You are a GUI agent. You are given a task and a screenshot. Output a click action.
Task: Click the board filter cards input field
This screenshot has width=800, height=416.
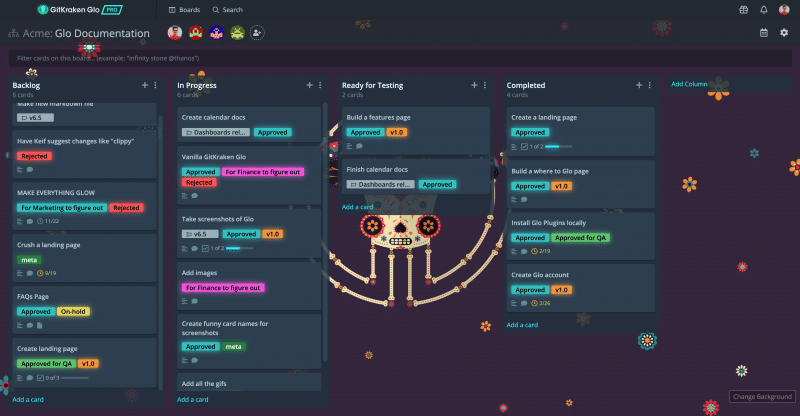coord(400,58)
